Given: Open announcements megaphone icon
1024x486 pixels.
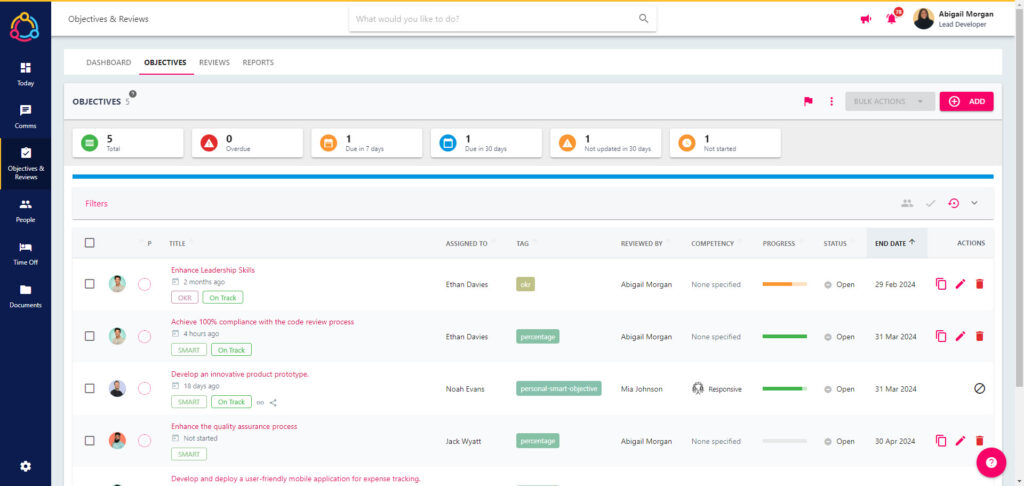Looking at the screenshot, I should coord(866,19).
